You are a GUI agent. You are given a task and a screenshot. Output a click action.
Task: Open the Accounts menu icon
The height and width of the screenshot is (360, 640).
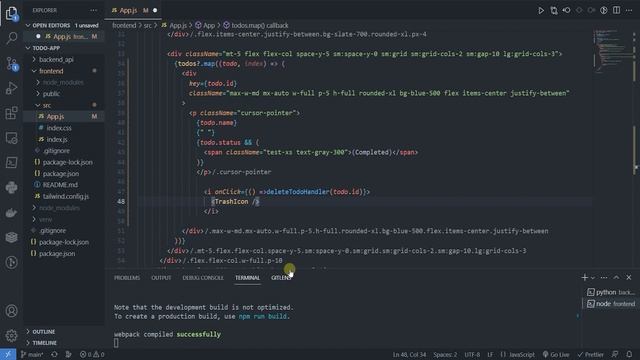[x=11, y=311]
